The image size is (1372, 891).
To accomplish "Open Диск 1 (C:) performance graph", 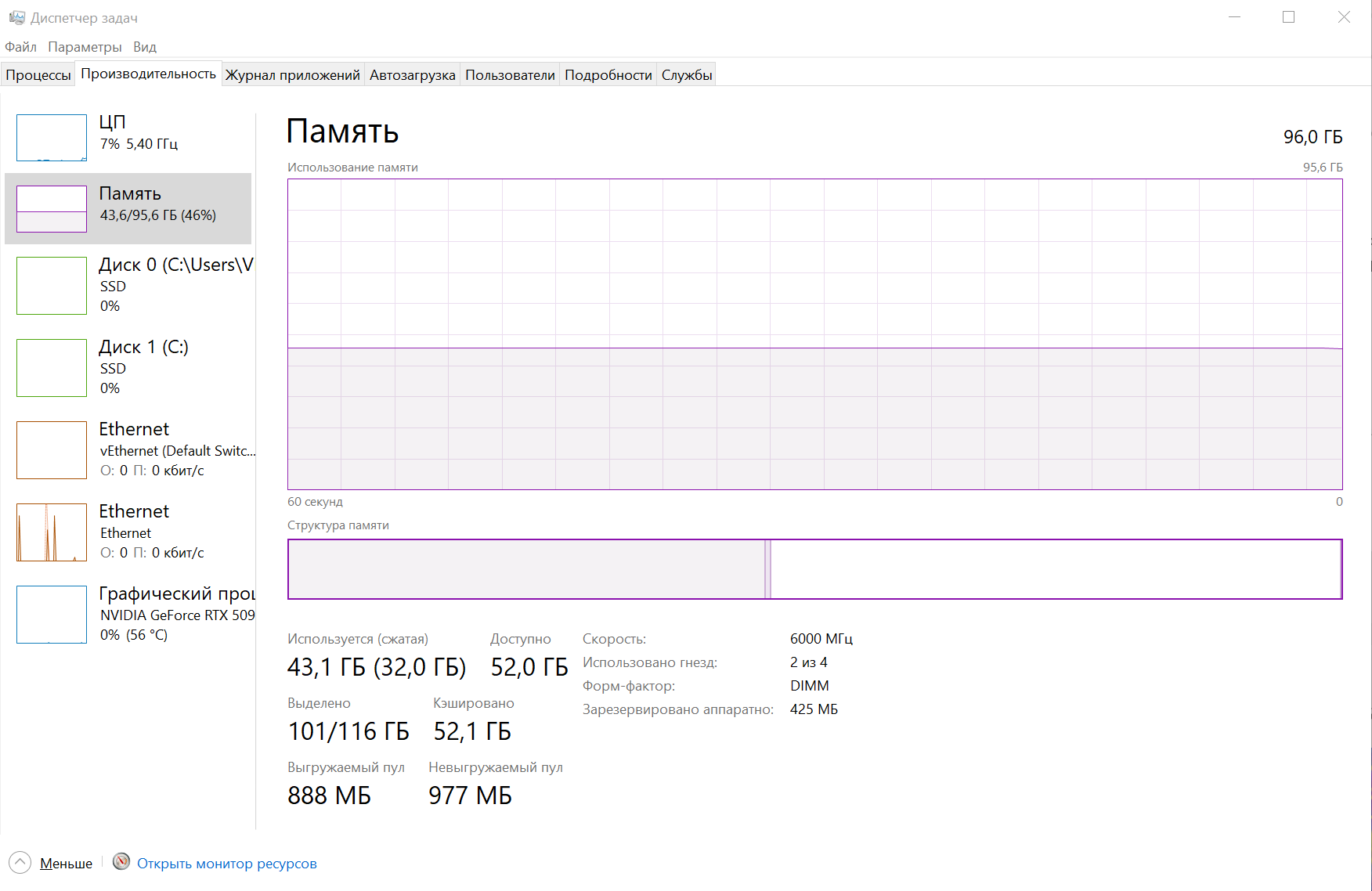I will 52,368.
